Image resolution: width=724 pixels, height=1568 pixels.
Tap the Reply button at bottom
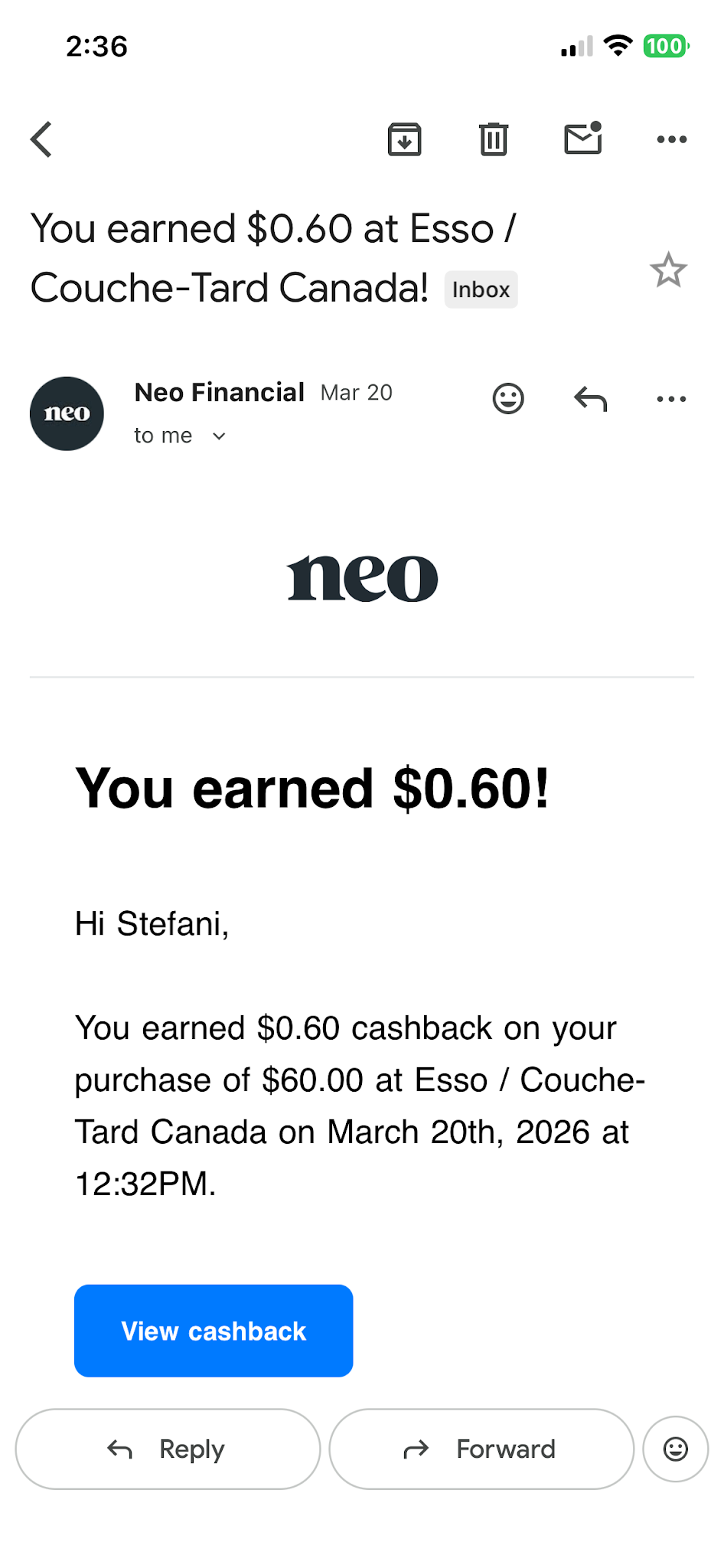(168, 1449)
